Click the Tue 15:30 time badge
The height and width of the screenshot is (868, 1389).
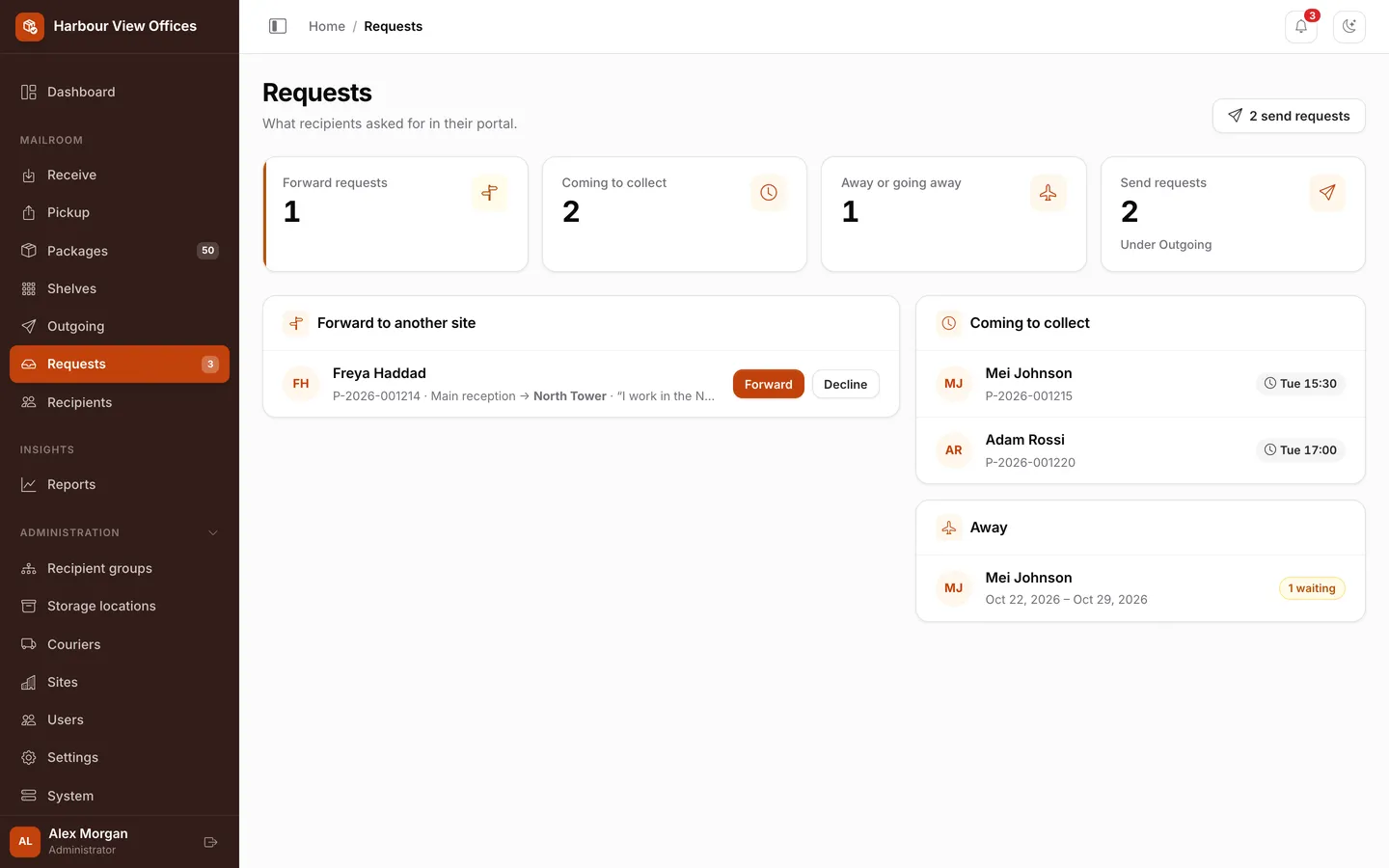(x=1300, y=384)
